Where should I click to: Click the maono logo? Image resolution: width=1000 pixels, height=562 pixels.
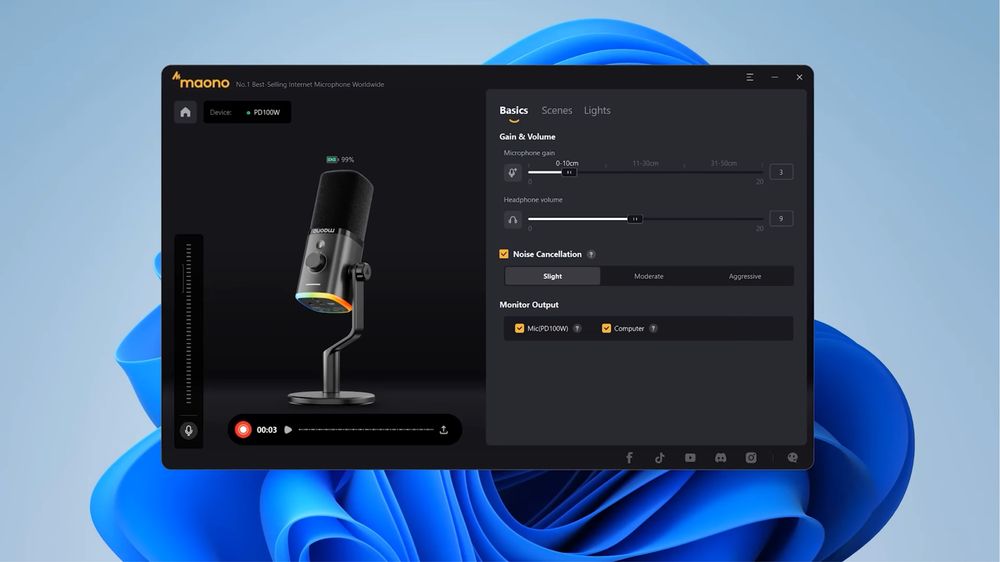pos(200,80)
